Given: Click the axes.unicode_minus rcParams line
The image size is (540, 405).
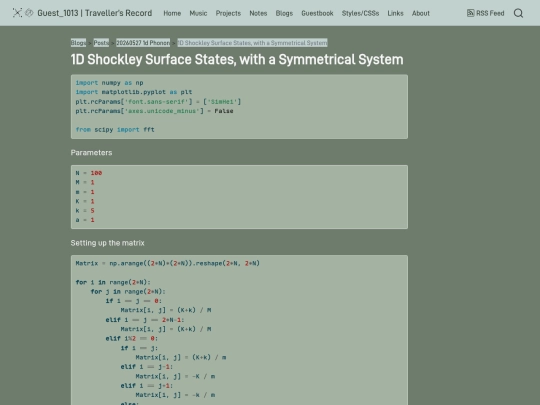Looking at the screenshot, I should pos(155,111).
